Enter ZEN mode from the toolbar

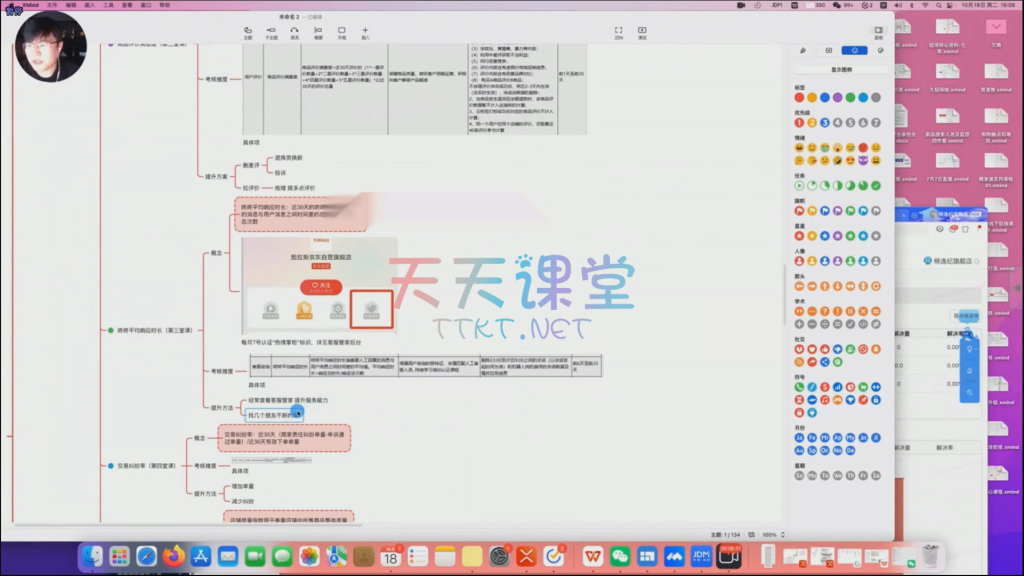click(x=619, y=31)
